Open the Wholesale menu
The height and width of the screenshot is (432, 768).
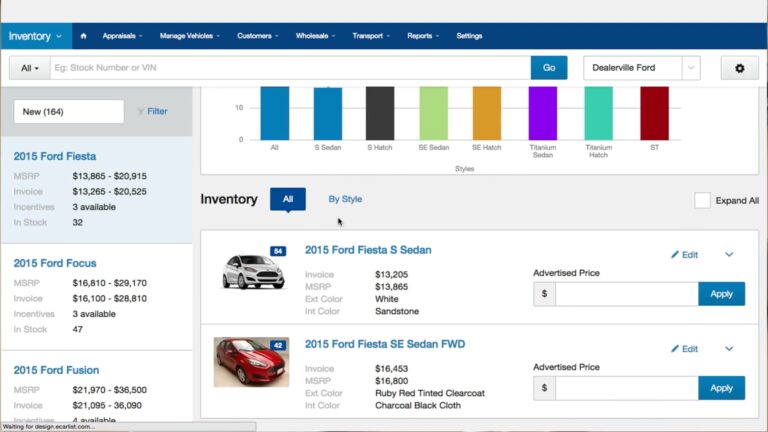pos(315,36)
